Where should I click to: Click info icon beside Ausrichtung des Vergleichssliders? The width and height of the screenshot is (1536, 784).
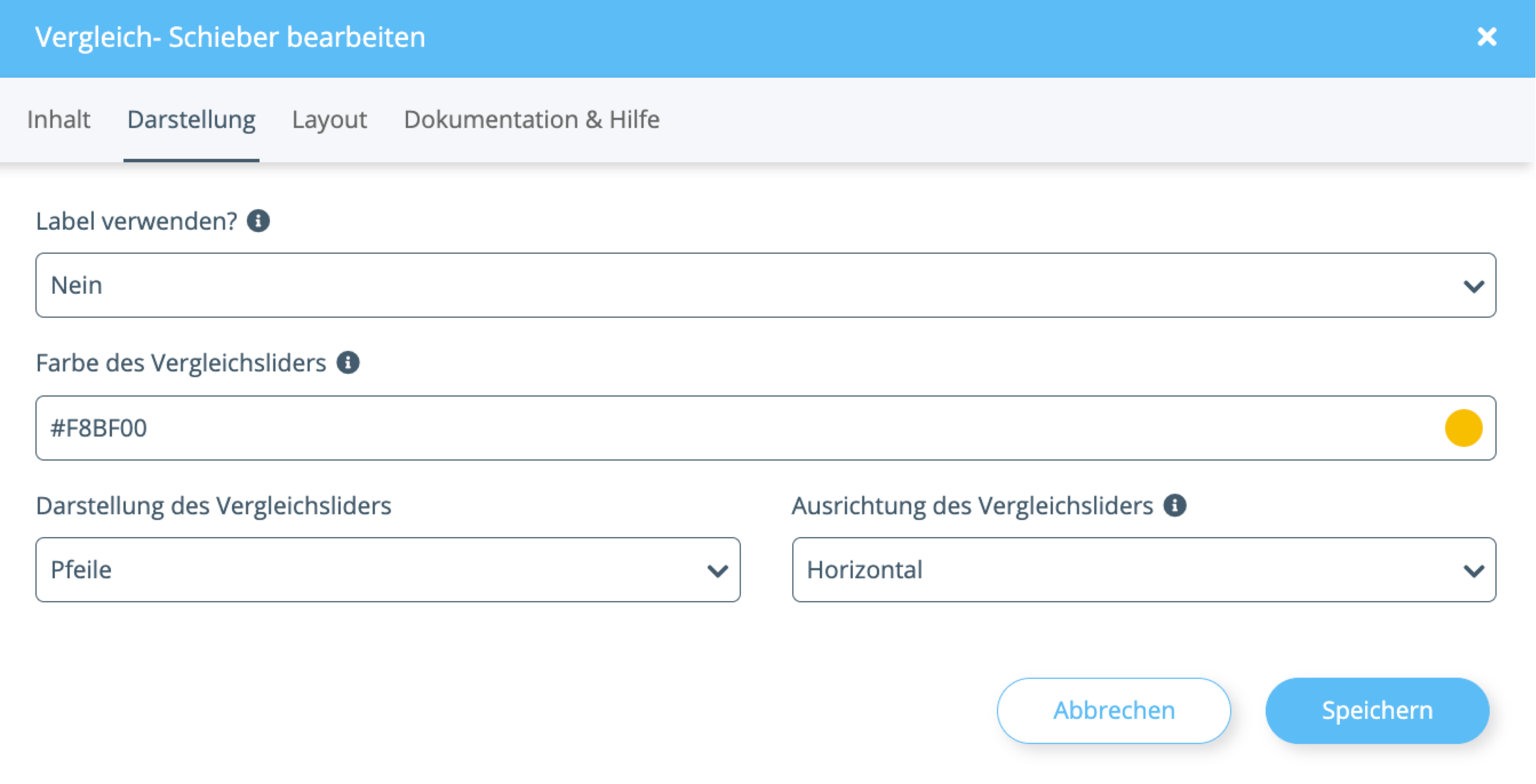pos(1175,506)
